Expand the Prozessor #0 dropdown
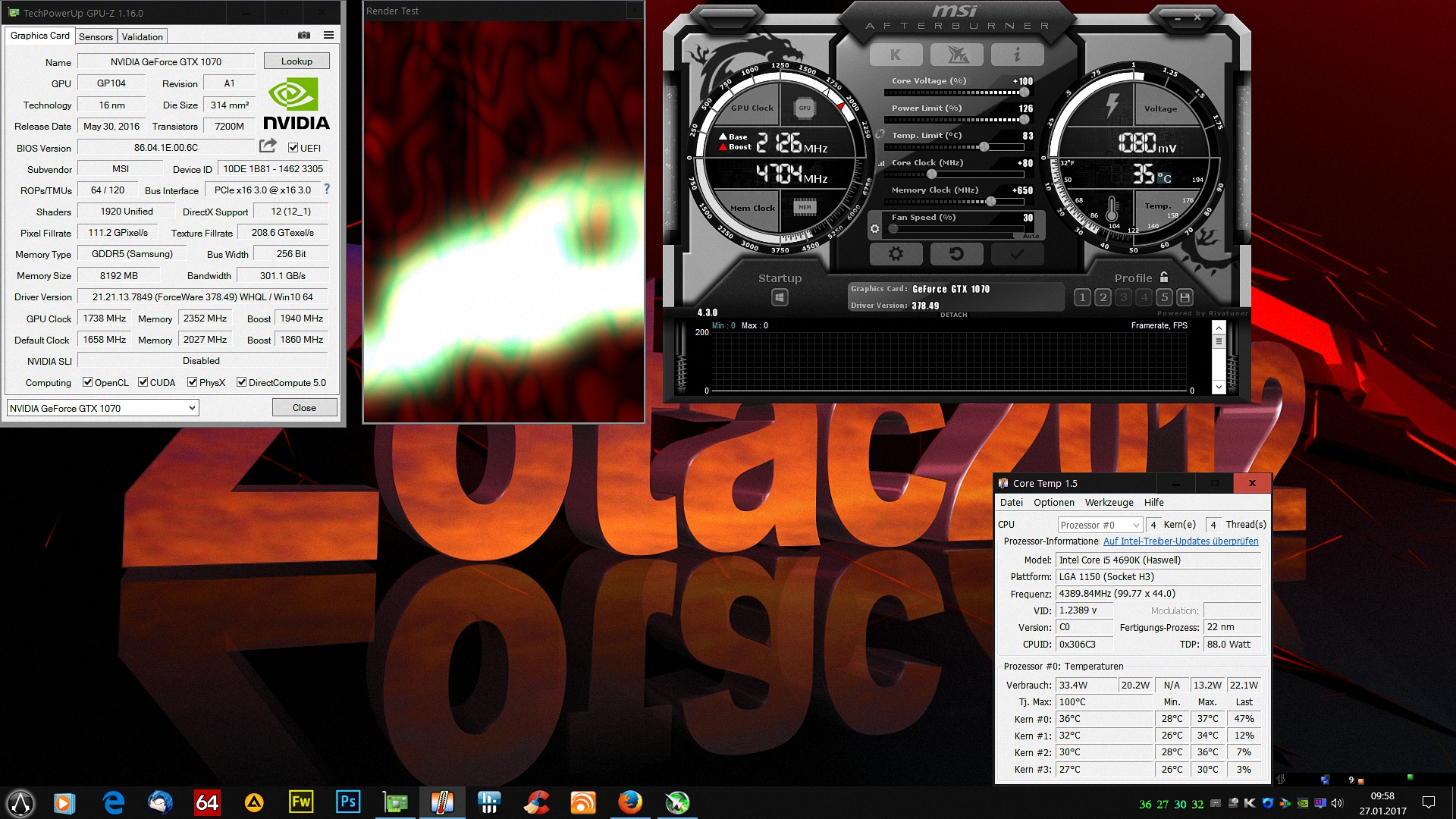This screenshot has width=1456, height=819. (1100, 525)
